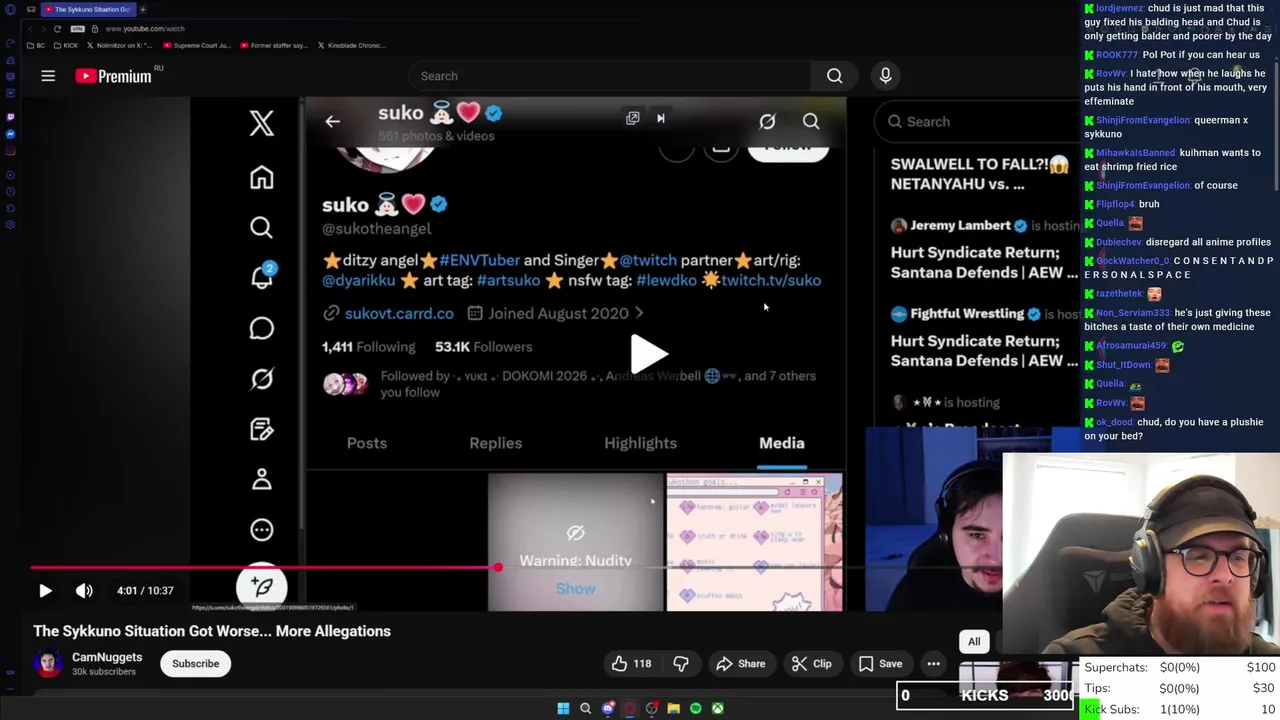Image resolution: width=1280 pixels, height=720 pixels.
Task: Open Windows Start button
Action: point(563,708)
